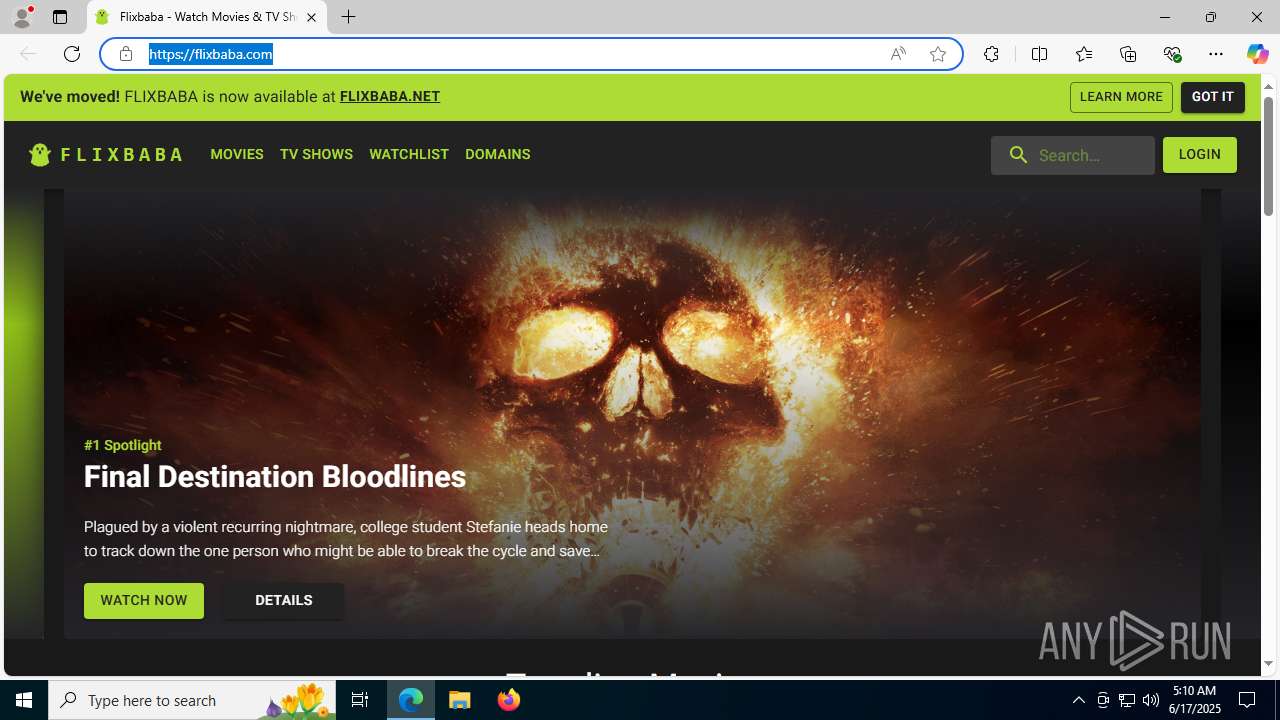Open Final Destination Bloodlines title
Screen dimensions: 1280x720
coord(275,477)
